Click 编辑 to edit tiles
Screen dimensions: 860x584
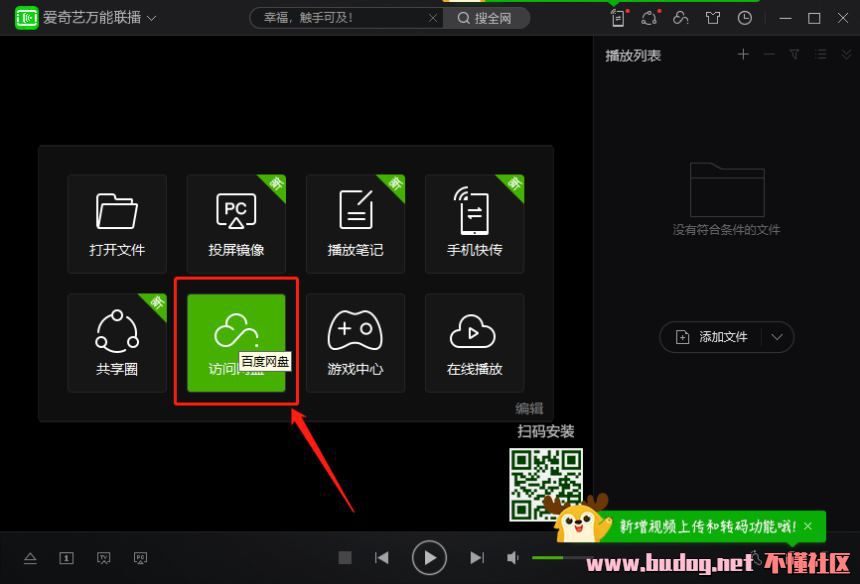coord(529,408)
